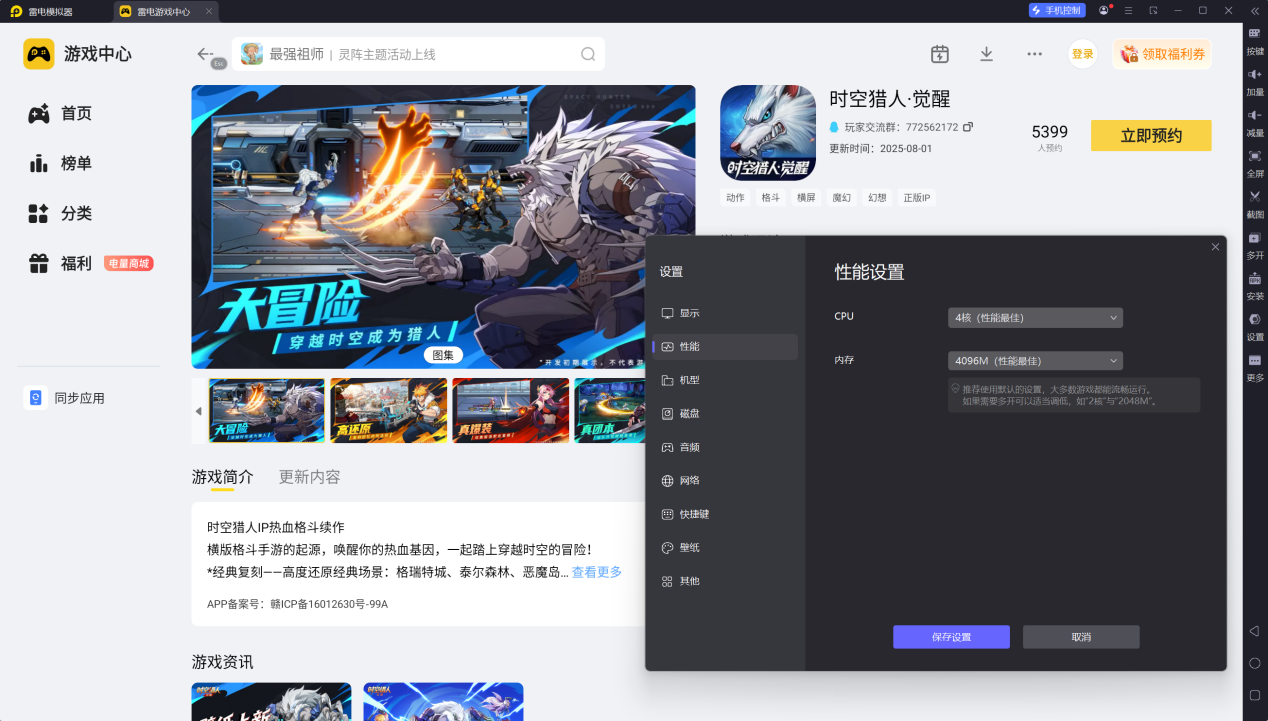Open the first 游戏资讯 news card
1268x721 pixels.
pyautogui.click(x=271, y=702)
